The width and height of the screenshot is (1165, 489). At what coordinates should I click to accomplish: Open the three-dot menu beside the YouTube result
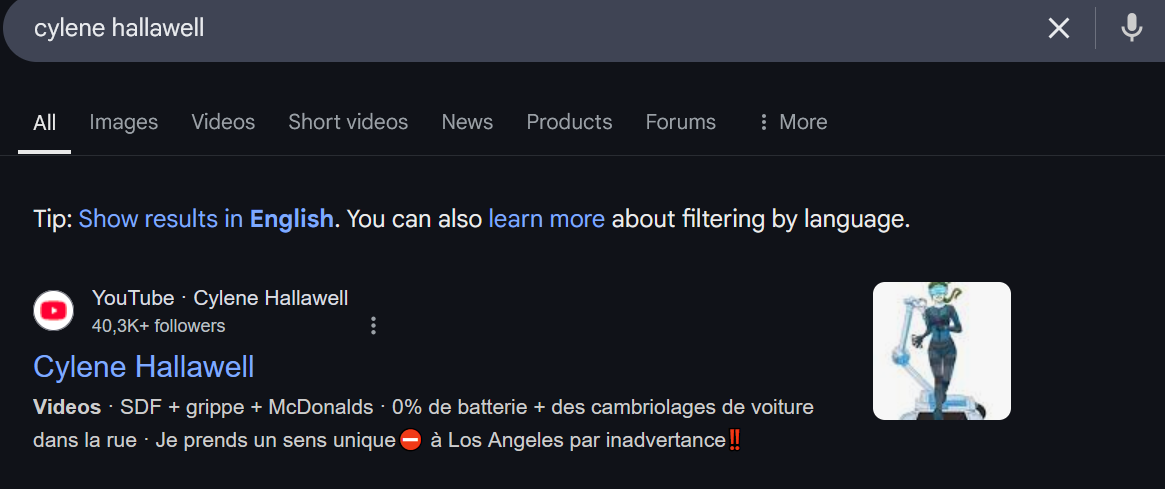(373, 326)
